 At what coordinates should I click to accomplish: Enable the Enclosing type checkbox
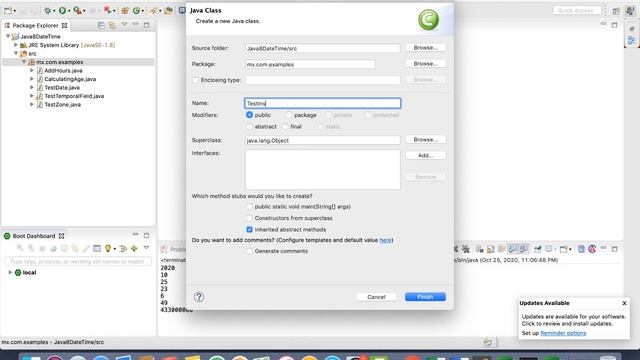[196, 80]
